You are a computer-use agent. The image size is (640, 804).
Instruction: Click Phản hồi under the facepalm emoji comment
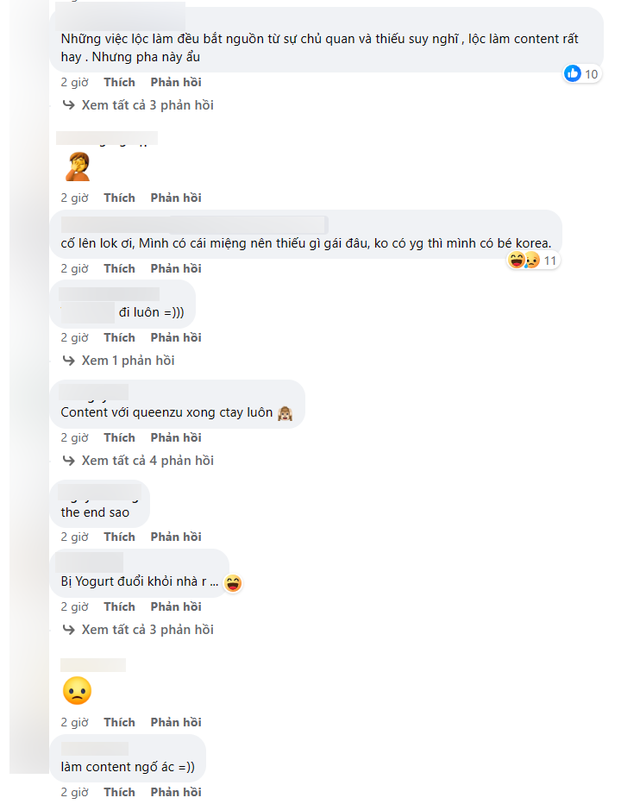click(x=176, y=198)
